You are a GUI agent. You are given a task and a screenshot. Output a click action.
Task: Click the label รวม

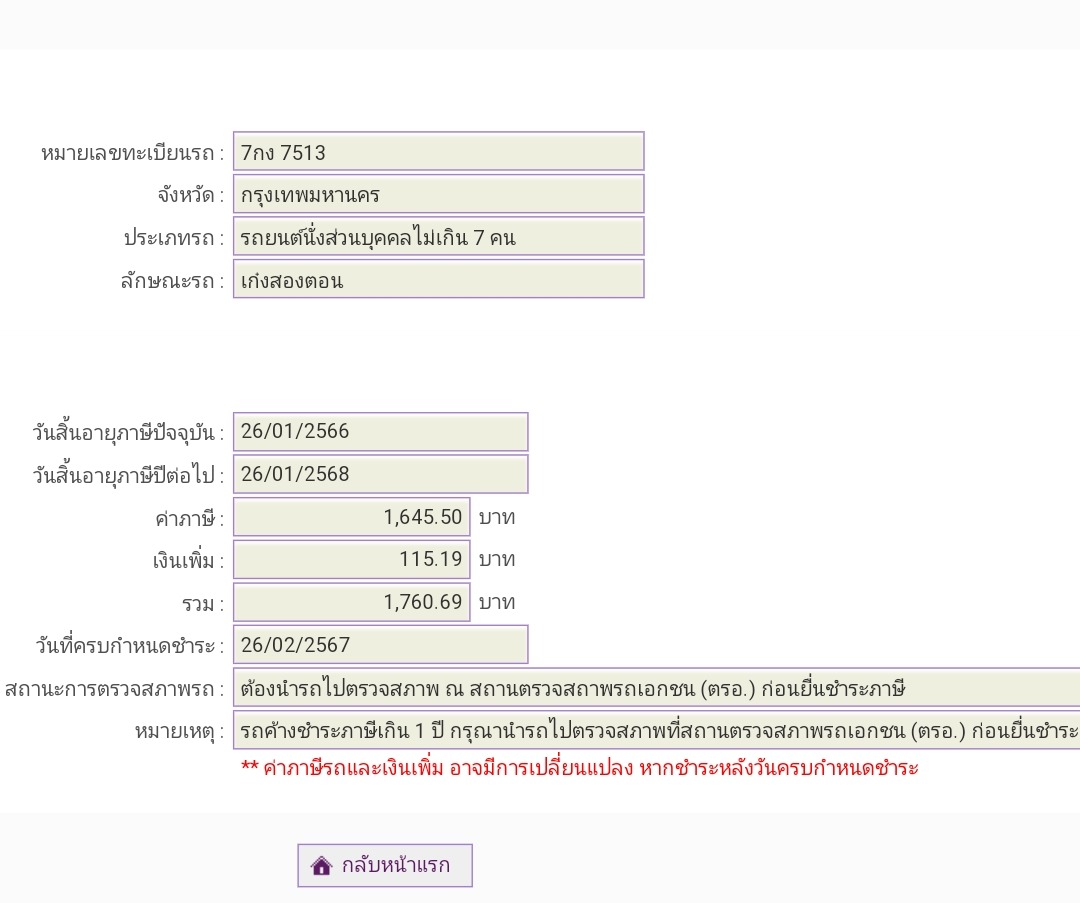click(x=203, y=605)
